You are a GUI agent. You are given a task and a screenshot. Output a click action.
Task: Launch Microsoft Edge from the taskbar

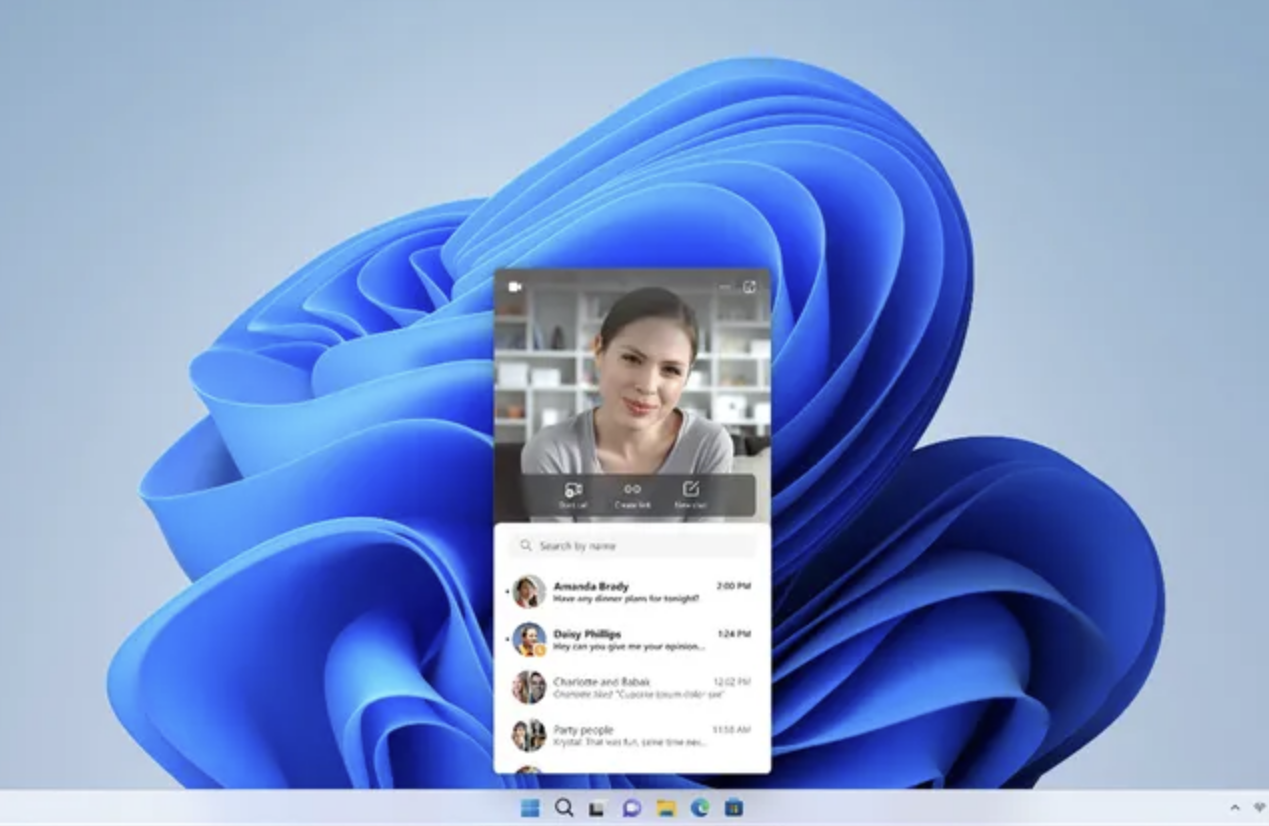(697, 808)
